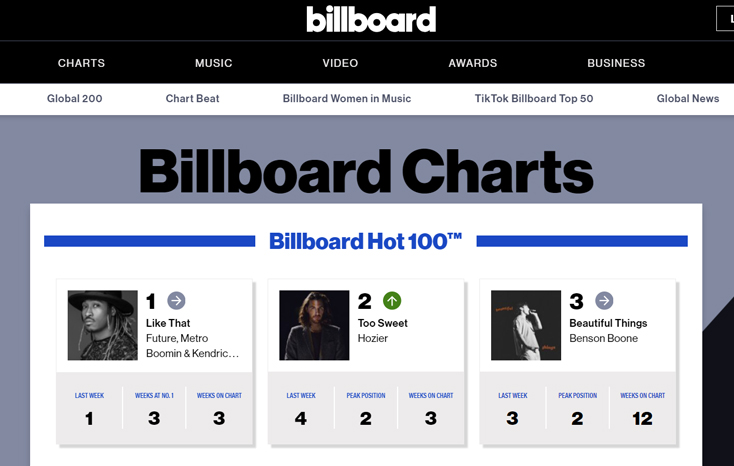The image size is (734, 466).
Task: Click the green up-arrow icon beside rank 2
Action: pyautogui.click(x=392, y=301)
